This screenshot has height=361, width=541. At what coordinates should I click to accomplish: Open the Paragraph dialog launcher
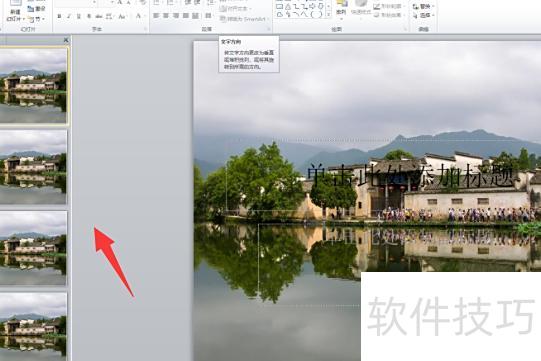(x=268, y=29)
